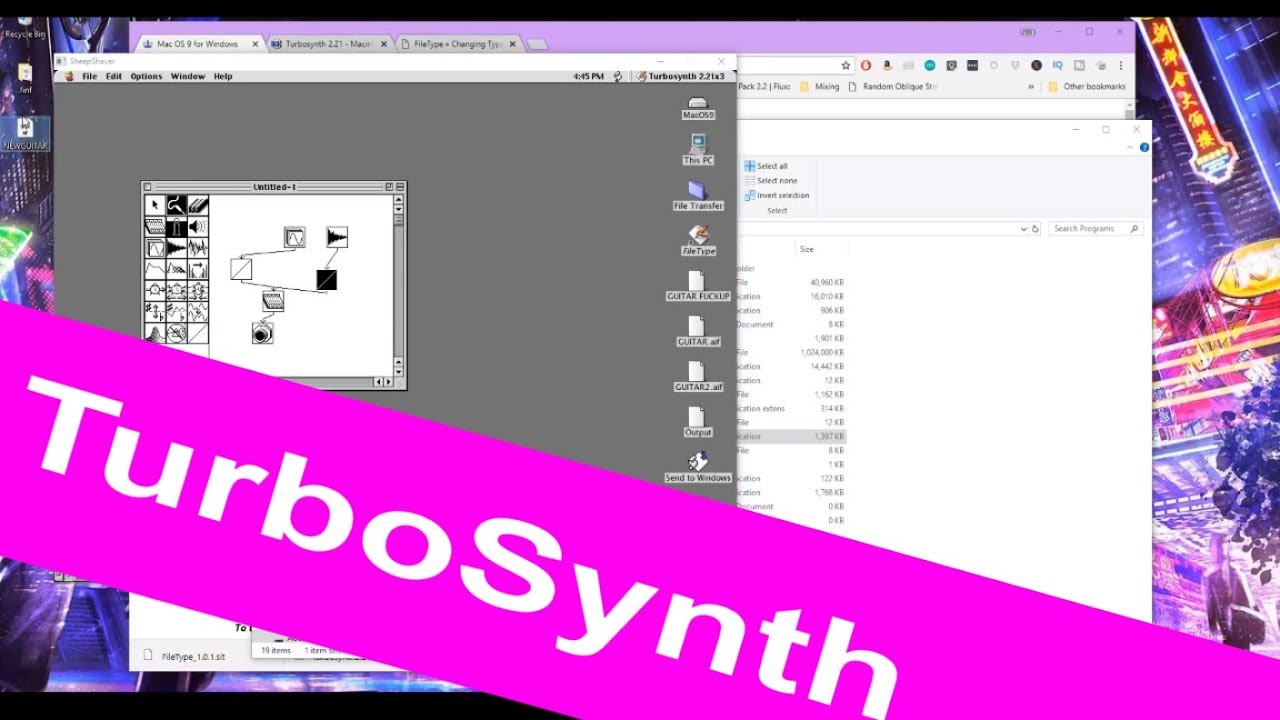Select the arrow pointer tool in Turbosynth palette

pyautogui.click(x=155, y=205)
